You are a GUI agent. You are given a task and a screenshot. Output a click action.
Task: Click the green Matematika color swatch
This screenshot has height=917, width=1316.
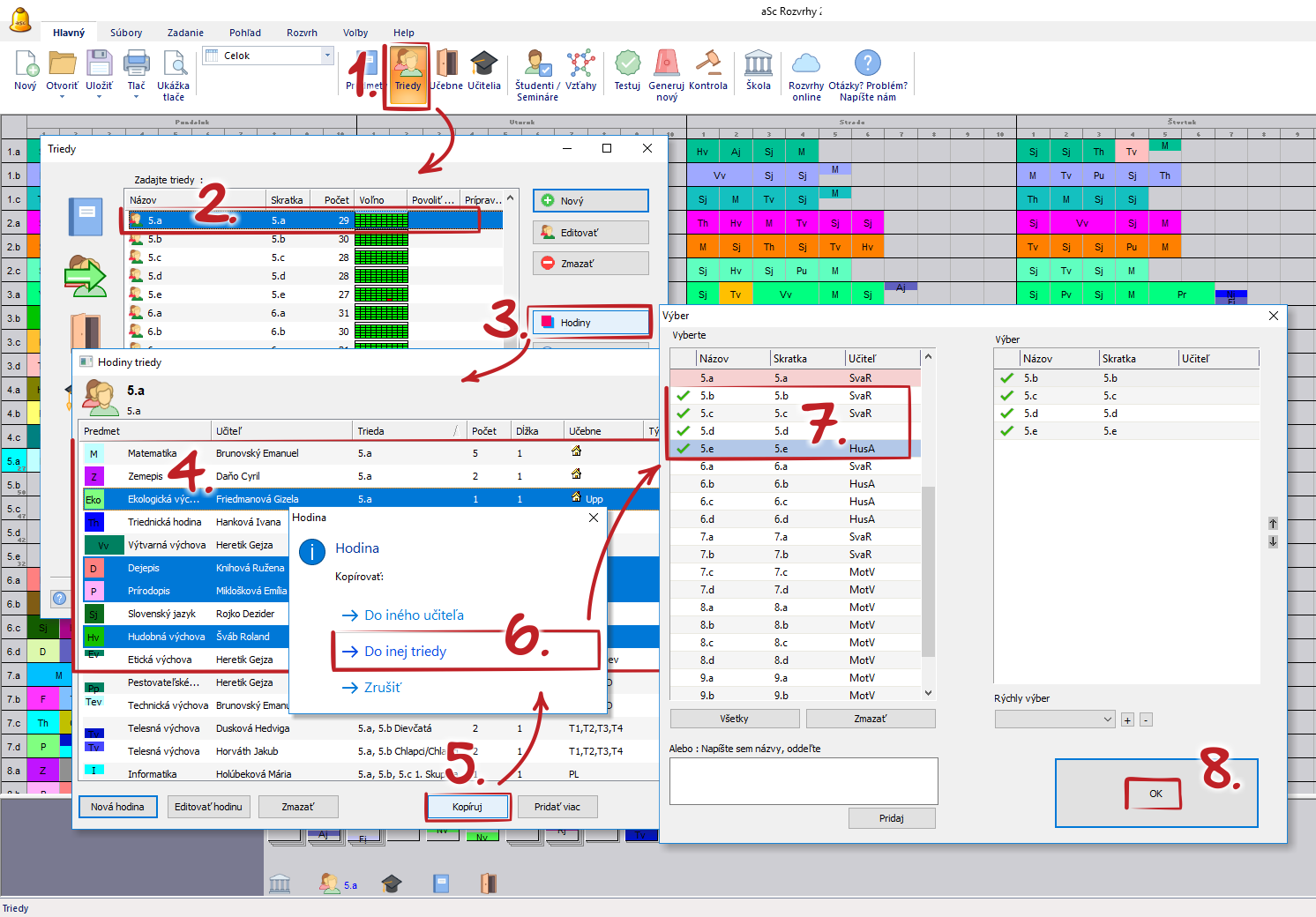(x=93, y=453)
